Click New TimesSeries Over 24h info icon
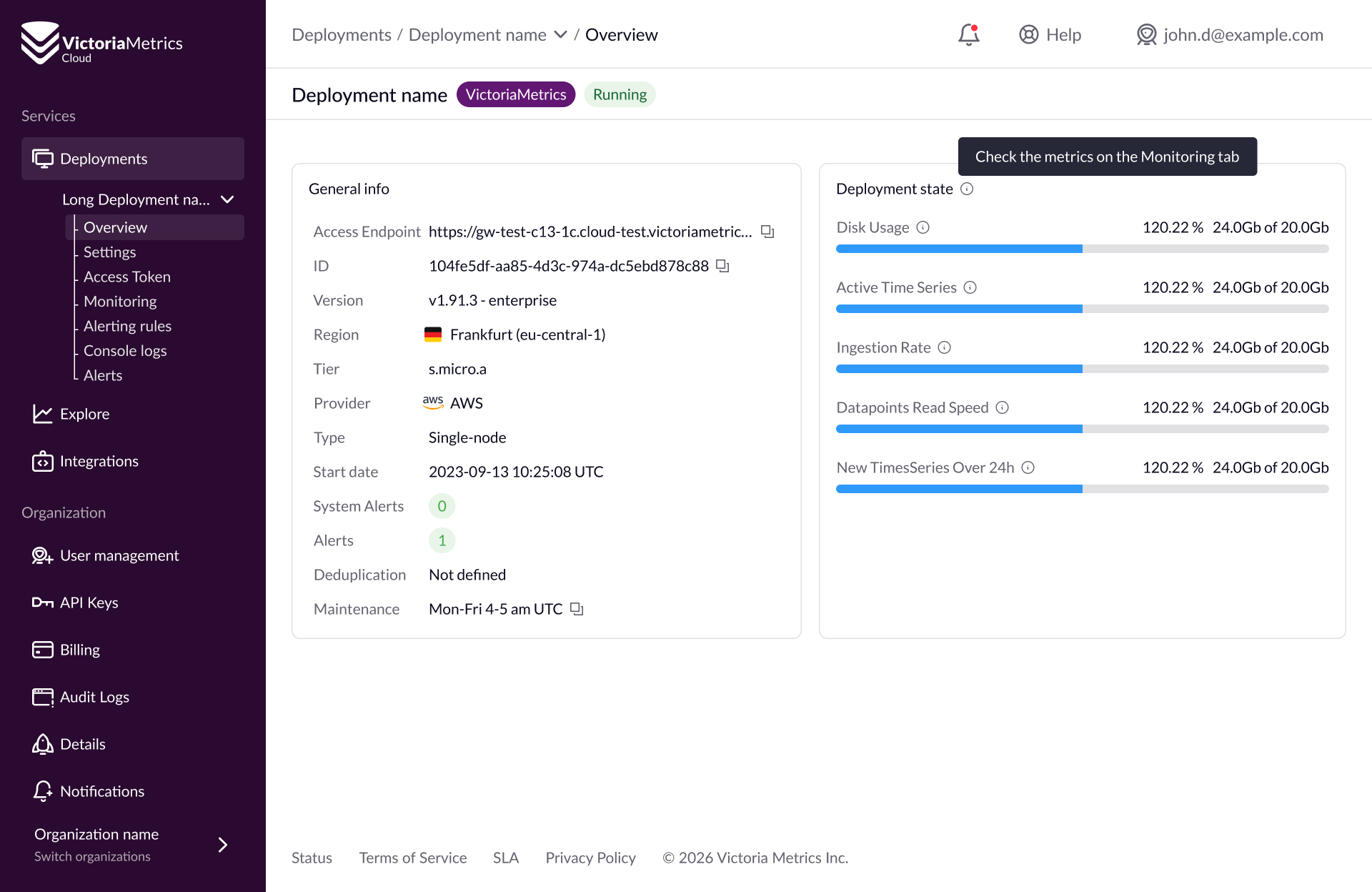The image size is (1372, 892). [1028, 467]
